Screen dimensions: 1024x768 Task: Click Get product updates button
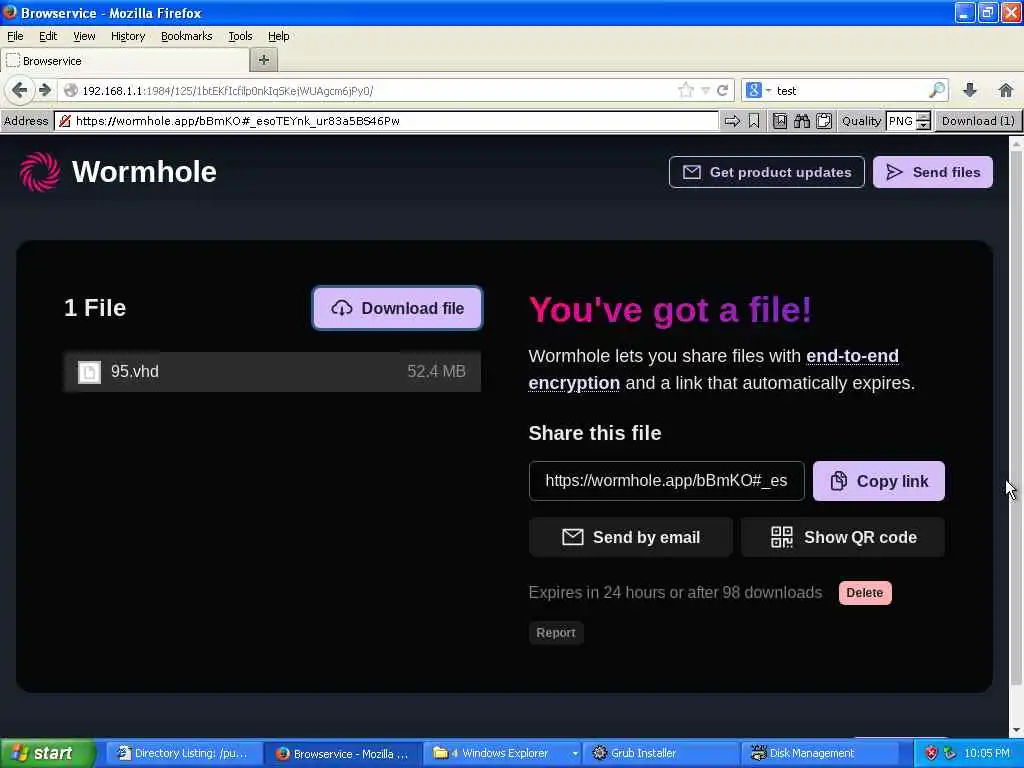pos(767,172)
